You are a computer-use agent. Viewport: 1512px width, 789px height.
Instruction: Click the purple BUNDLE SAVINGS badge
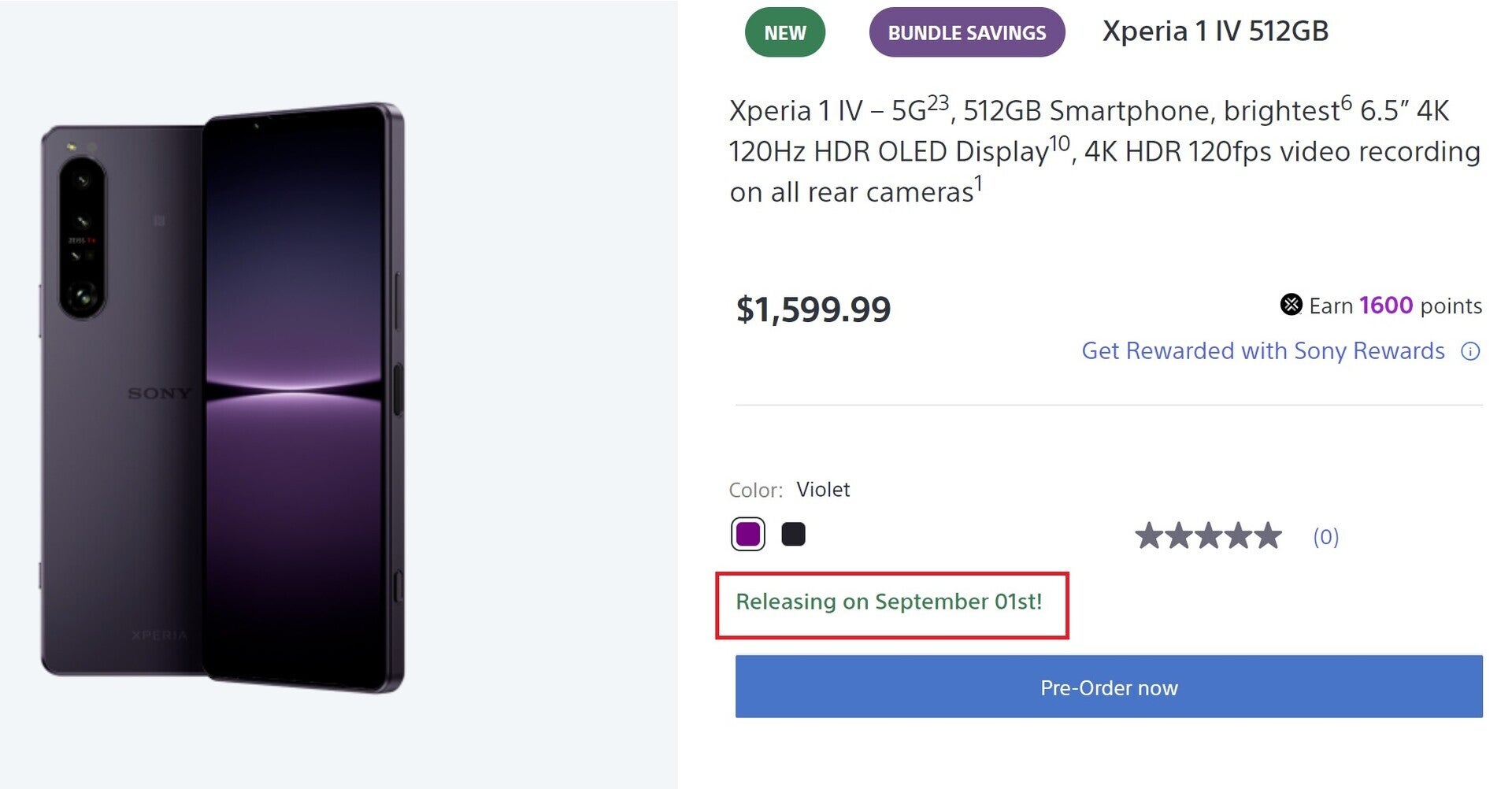(x=966, y=32)
